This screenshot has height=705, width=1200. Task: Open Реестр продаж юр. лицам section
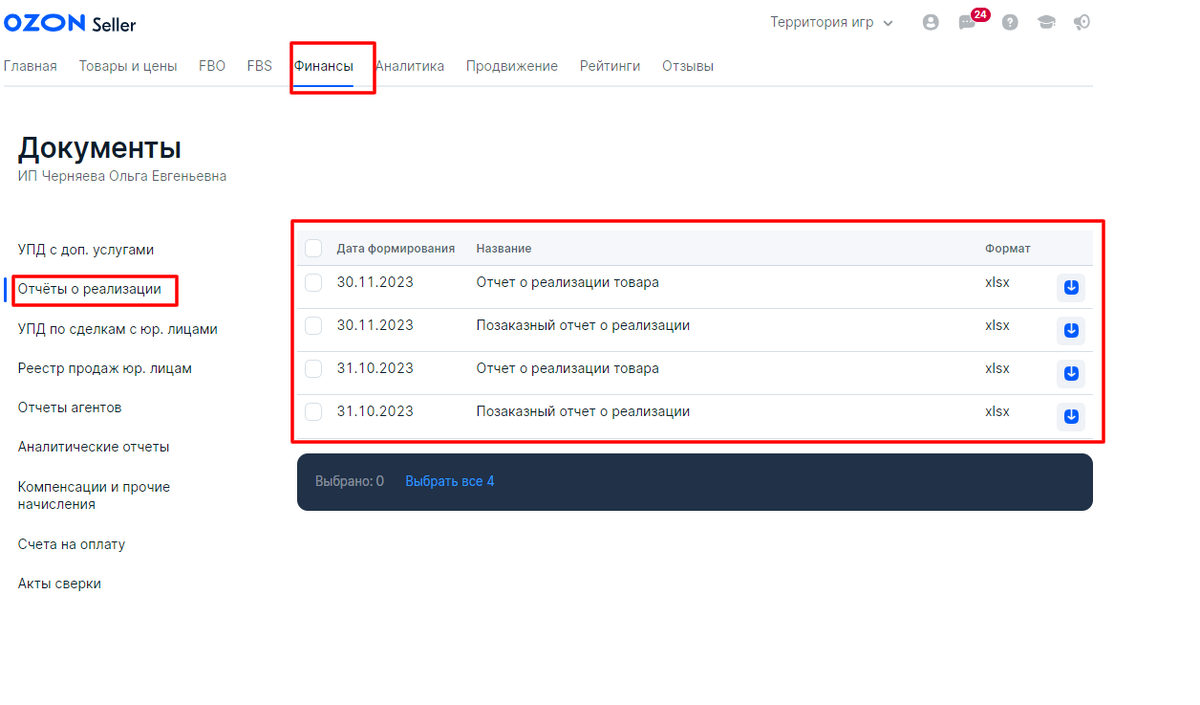[105, 368]
